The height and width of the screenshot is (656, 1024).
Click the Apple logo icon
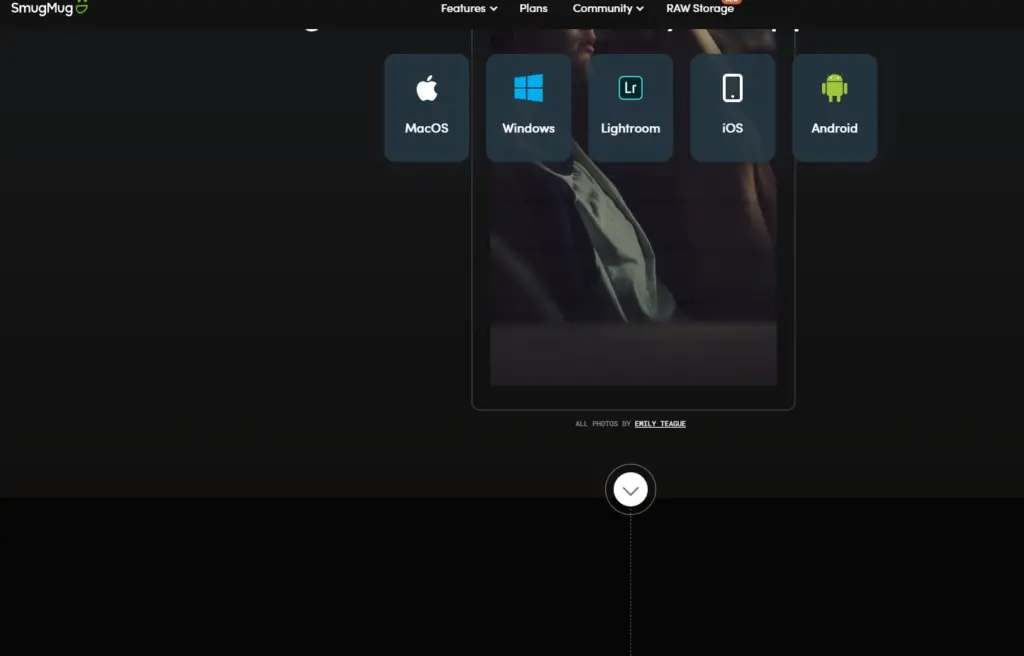point(427,88)
